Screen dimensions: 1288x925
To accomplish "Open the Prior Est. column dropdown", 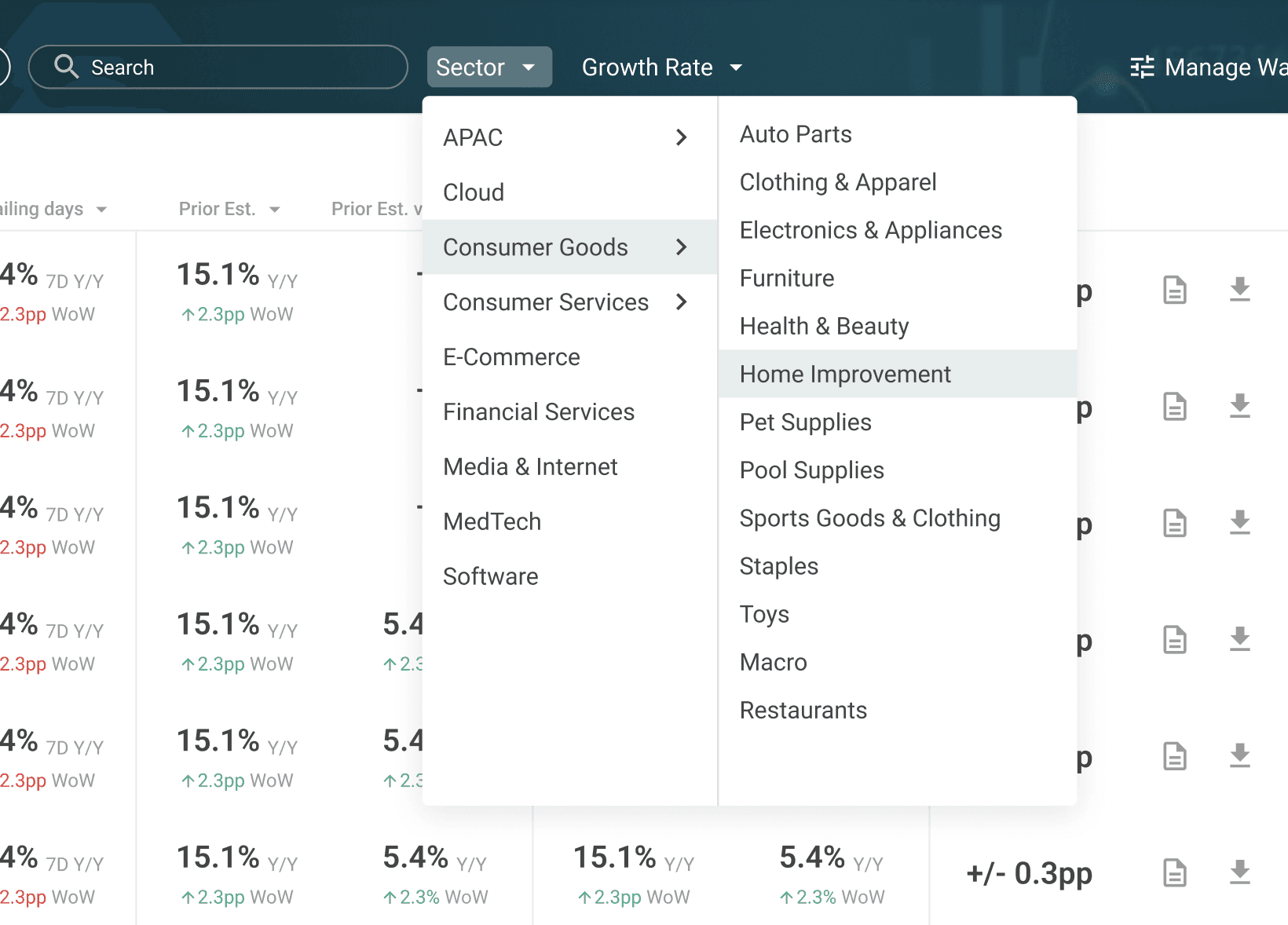I will click(274, 210).
